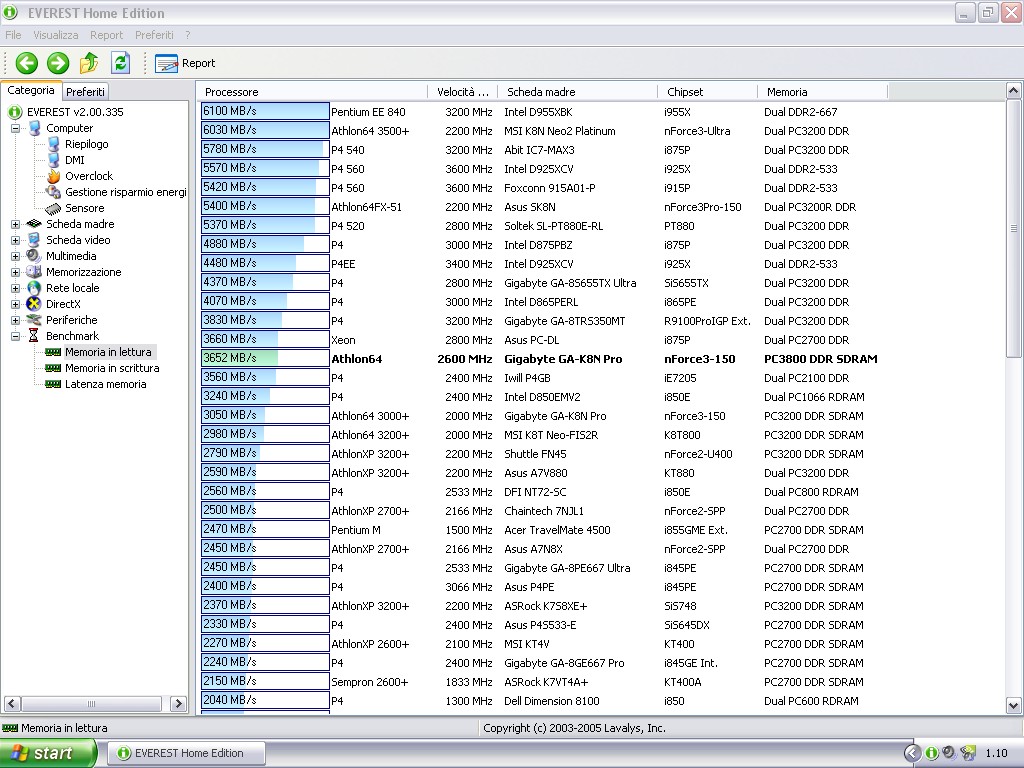The width and height of the screenshot is (1024, 768).
Task: Select the Overclock flame icon
Action: pyautogui.click(x=54, y=176)
